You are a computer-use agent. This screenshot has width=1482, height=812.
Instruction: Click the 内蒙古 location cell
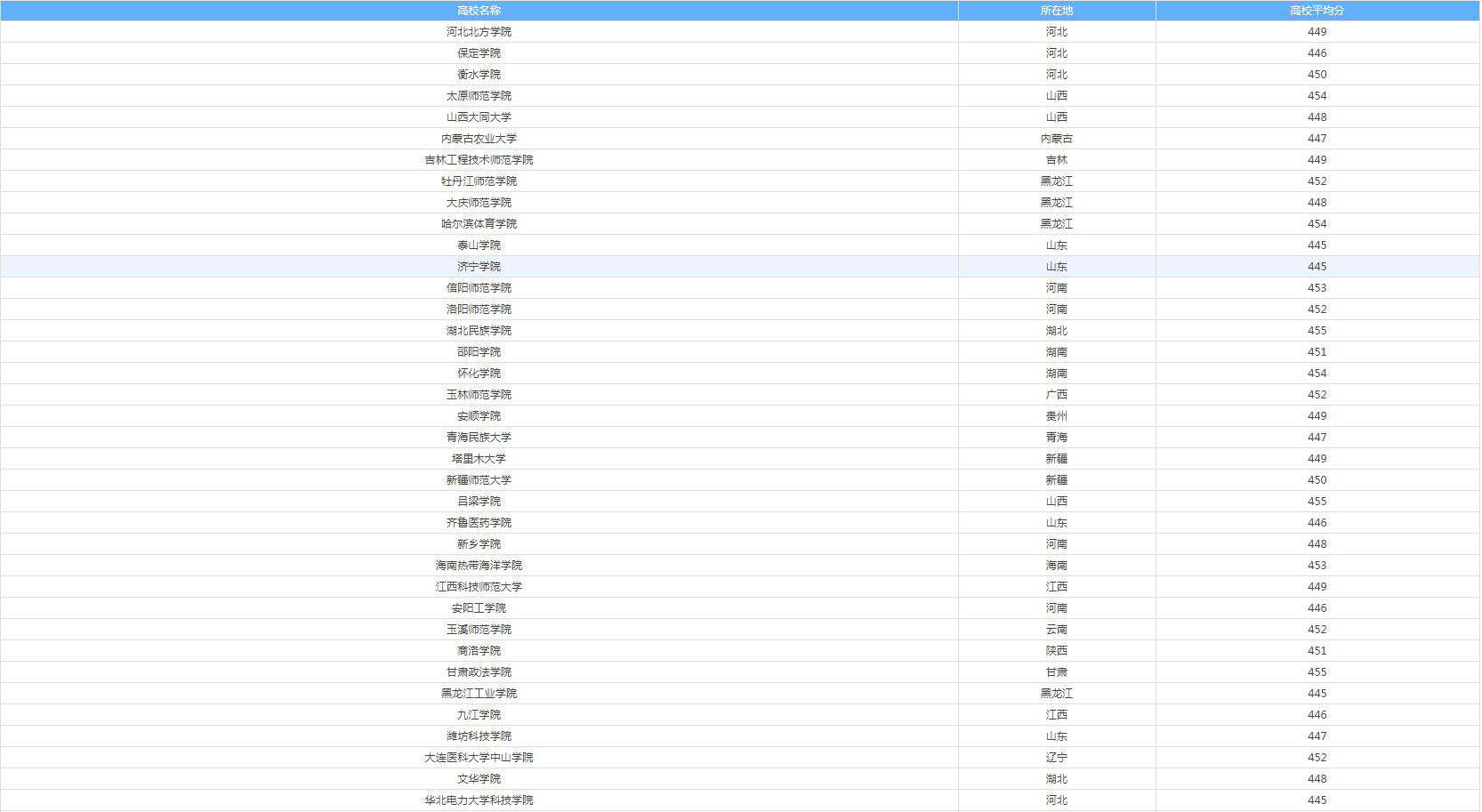pos(1057,139)
